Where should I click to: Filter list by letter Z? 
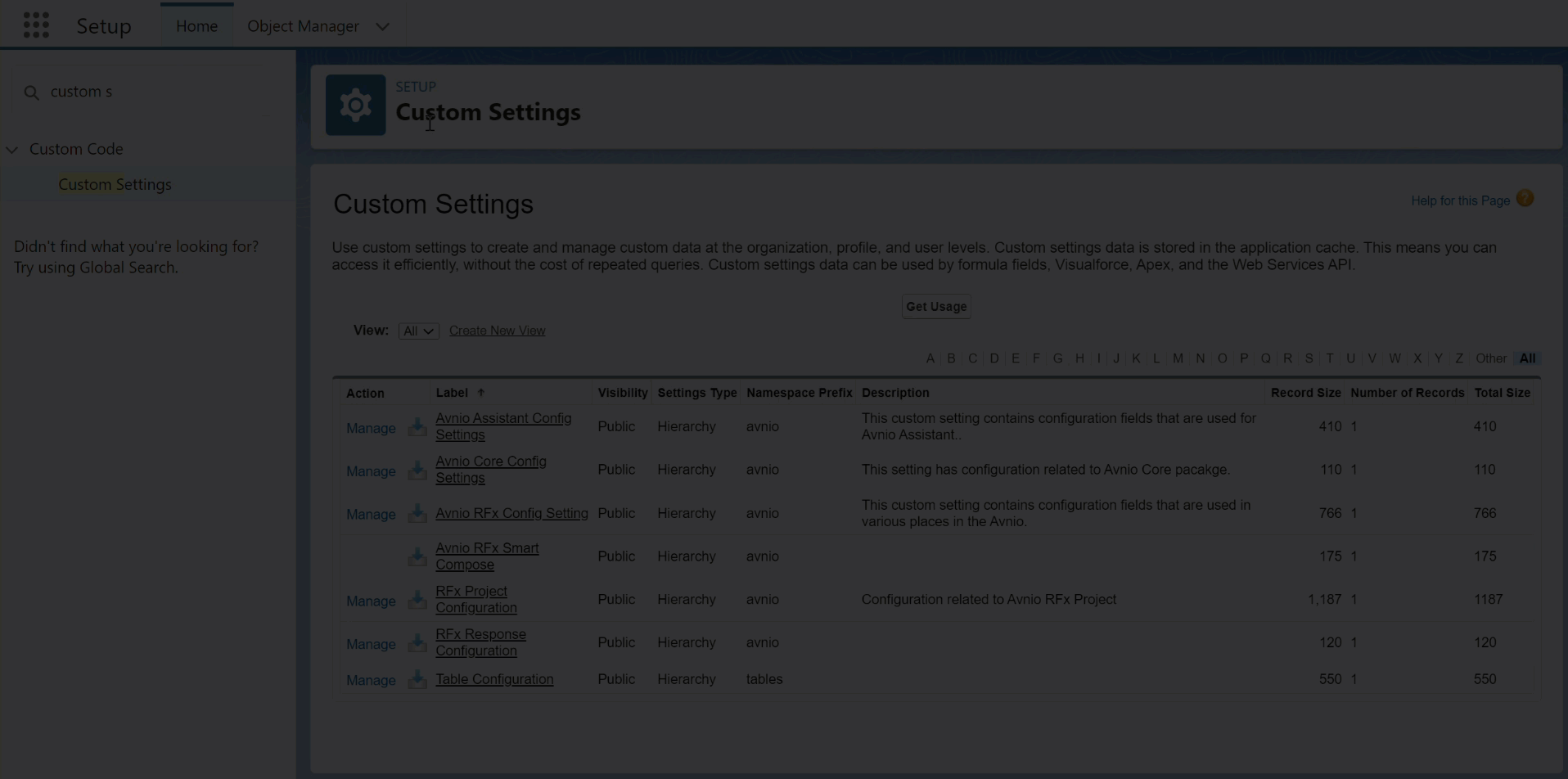click(1458, 358)
